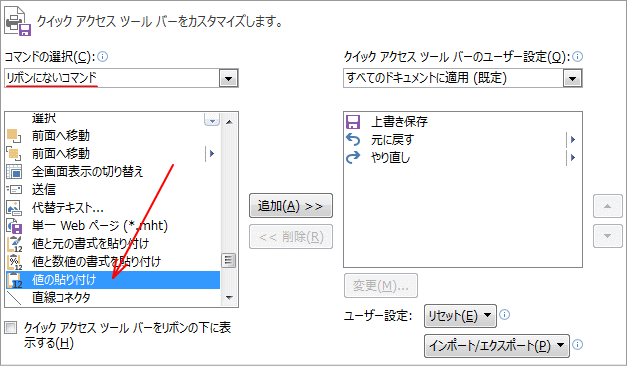The height and width of the screenshot is (366, 627).
Task: Move selected item up with arrow button
Action: pos(607,206)
